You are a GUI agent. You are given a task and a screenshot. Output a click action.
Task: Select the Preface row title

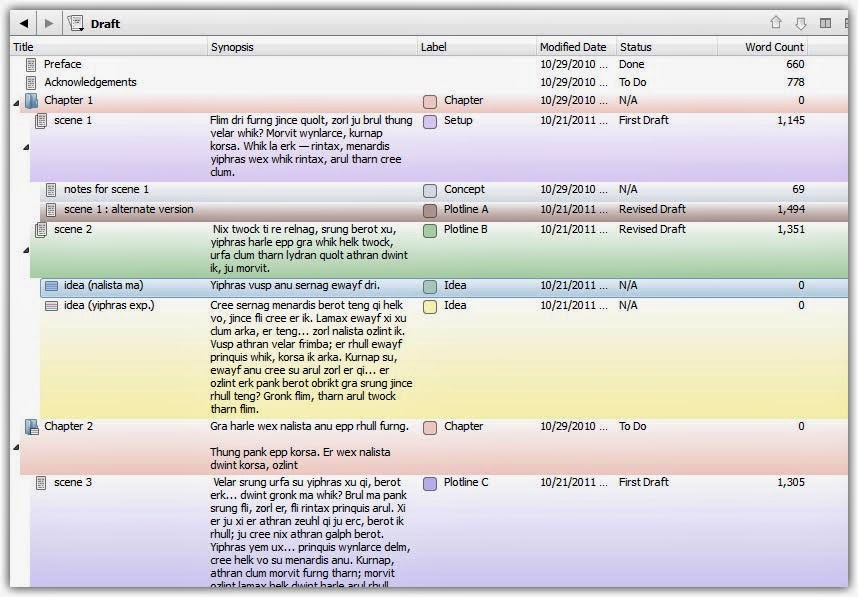(x=62, y=64)
